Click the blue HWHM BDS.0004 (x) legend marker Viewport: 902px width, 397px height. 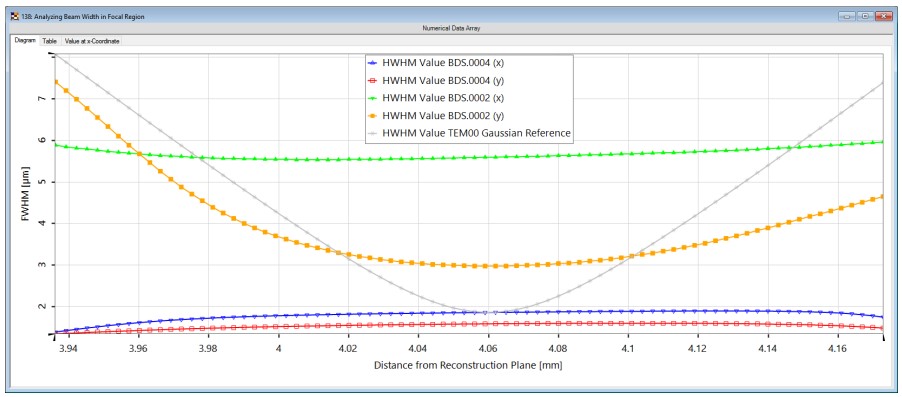[x=372, y=62]
